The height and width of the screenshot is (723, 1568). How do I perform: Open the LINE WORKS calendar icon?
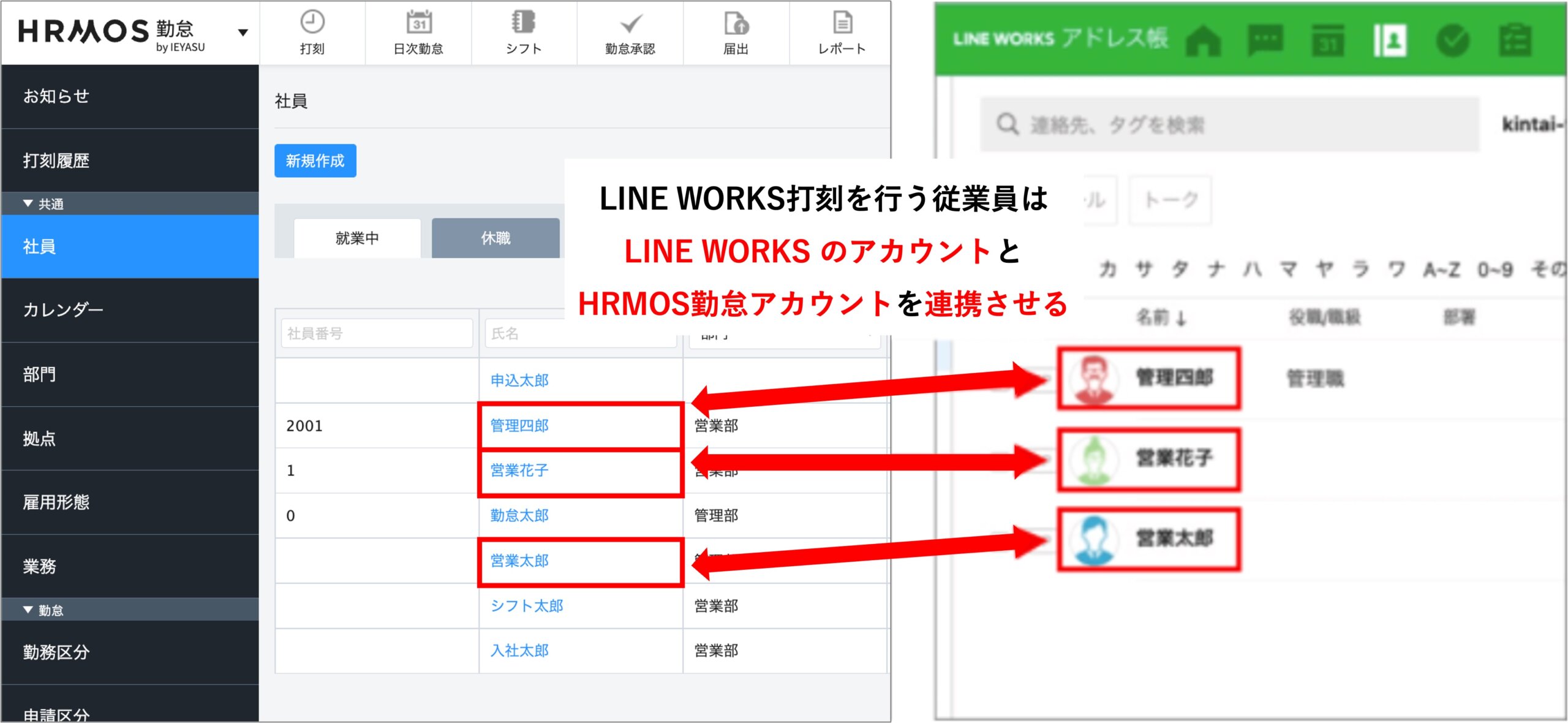1328,40
